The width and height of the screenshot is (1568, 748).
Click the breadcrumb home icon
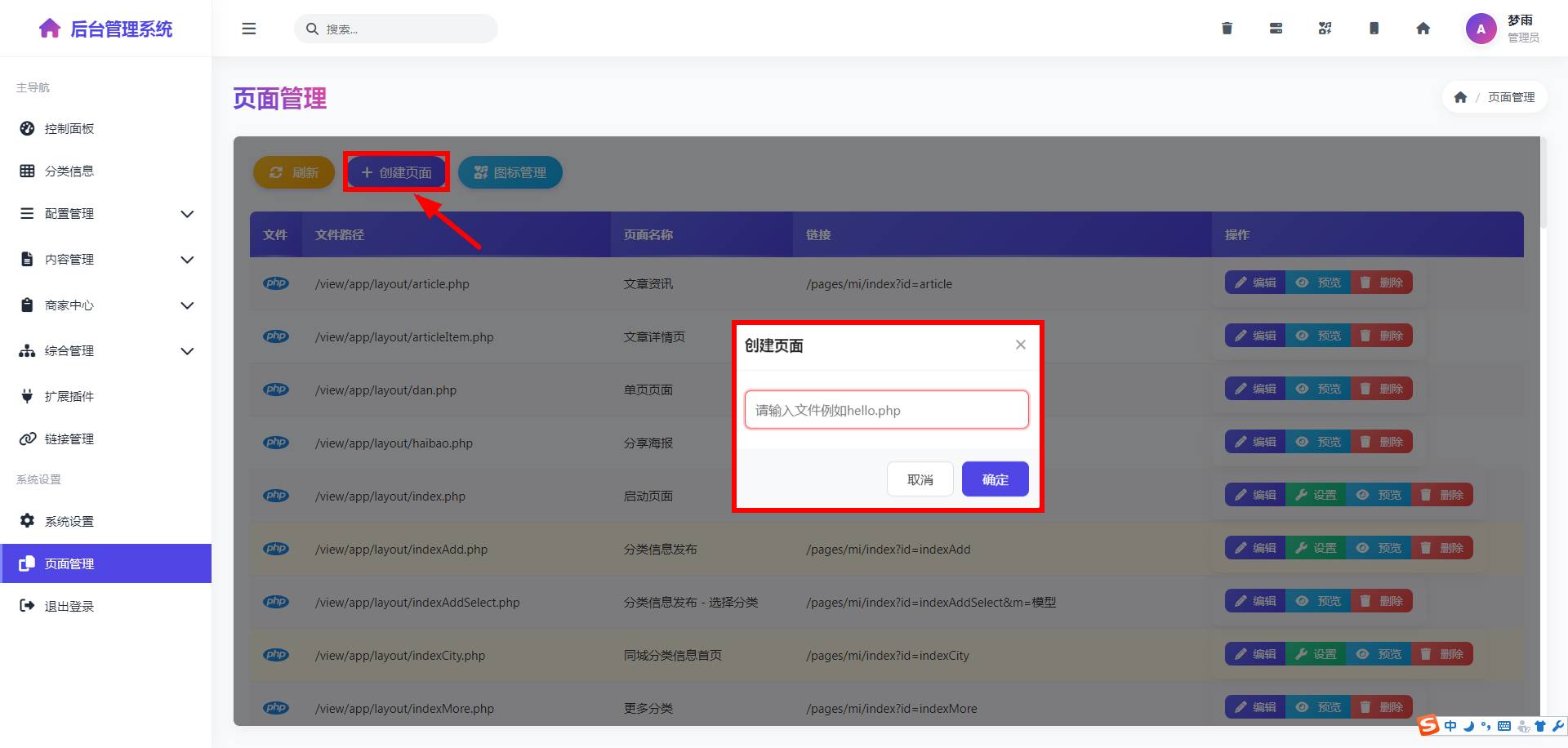pyautogui.click(x=1460, y=97)
